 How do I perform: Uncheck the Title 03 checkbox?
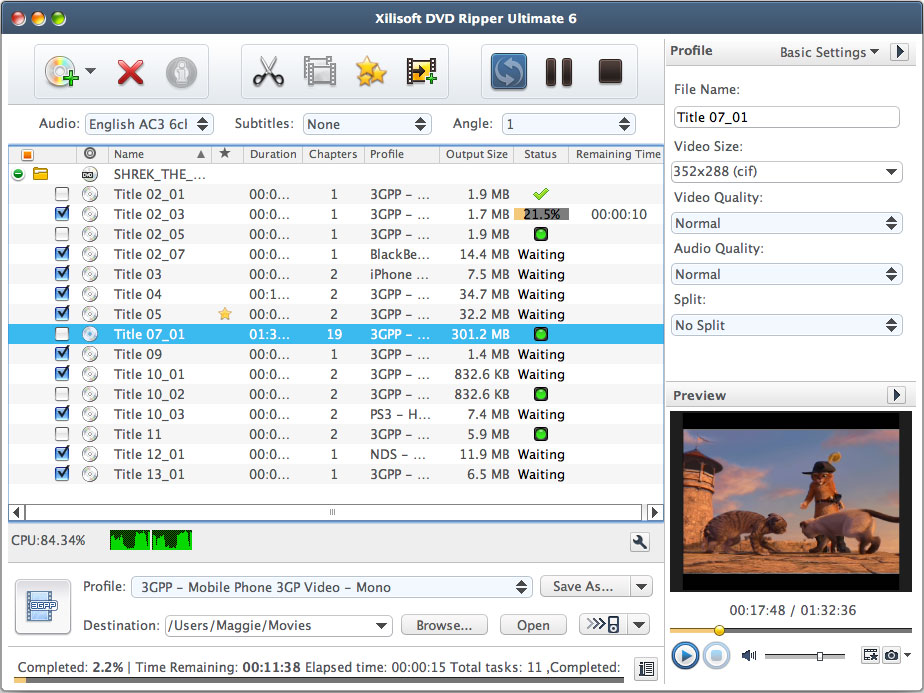(61, 274)
